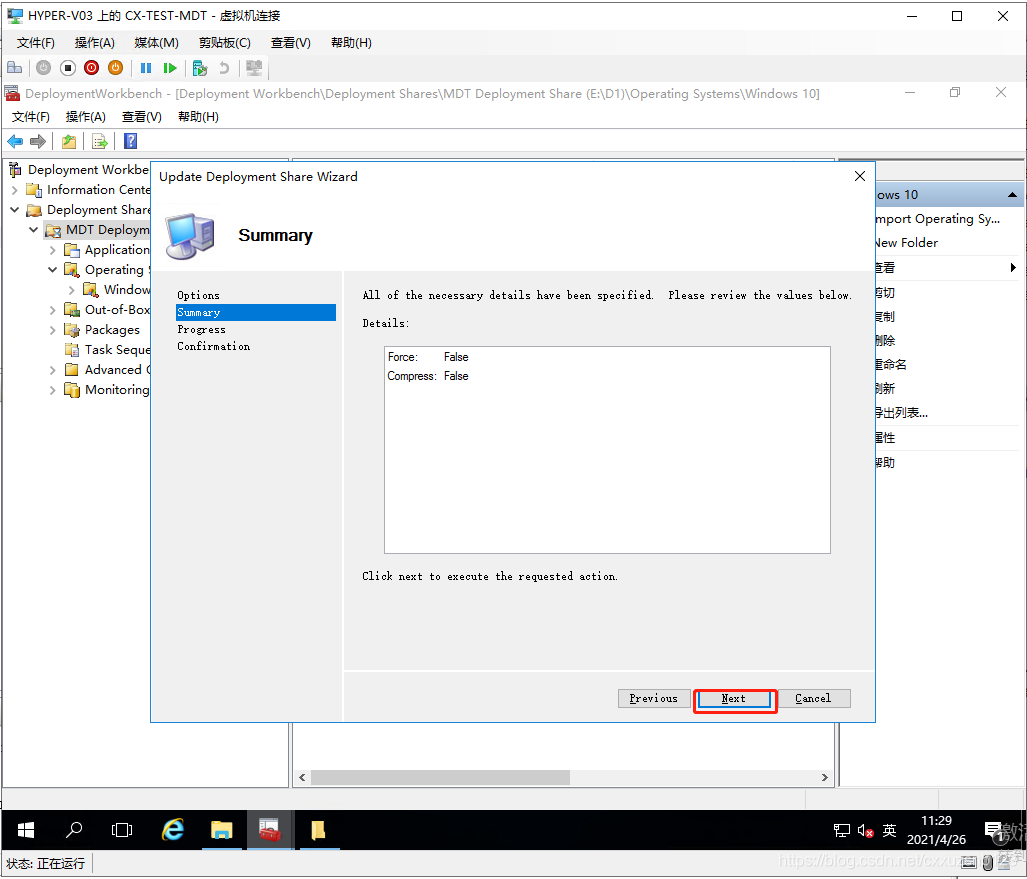Click the horizontal scrollbar thumb
This screenshot has width=1027, height=879.
[x=440, y=777]
